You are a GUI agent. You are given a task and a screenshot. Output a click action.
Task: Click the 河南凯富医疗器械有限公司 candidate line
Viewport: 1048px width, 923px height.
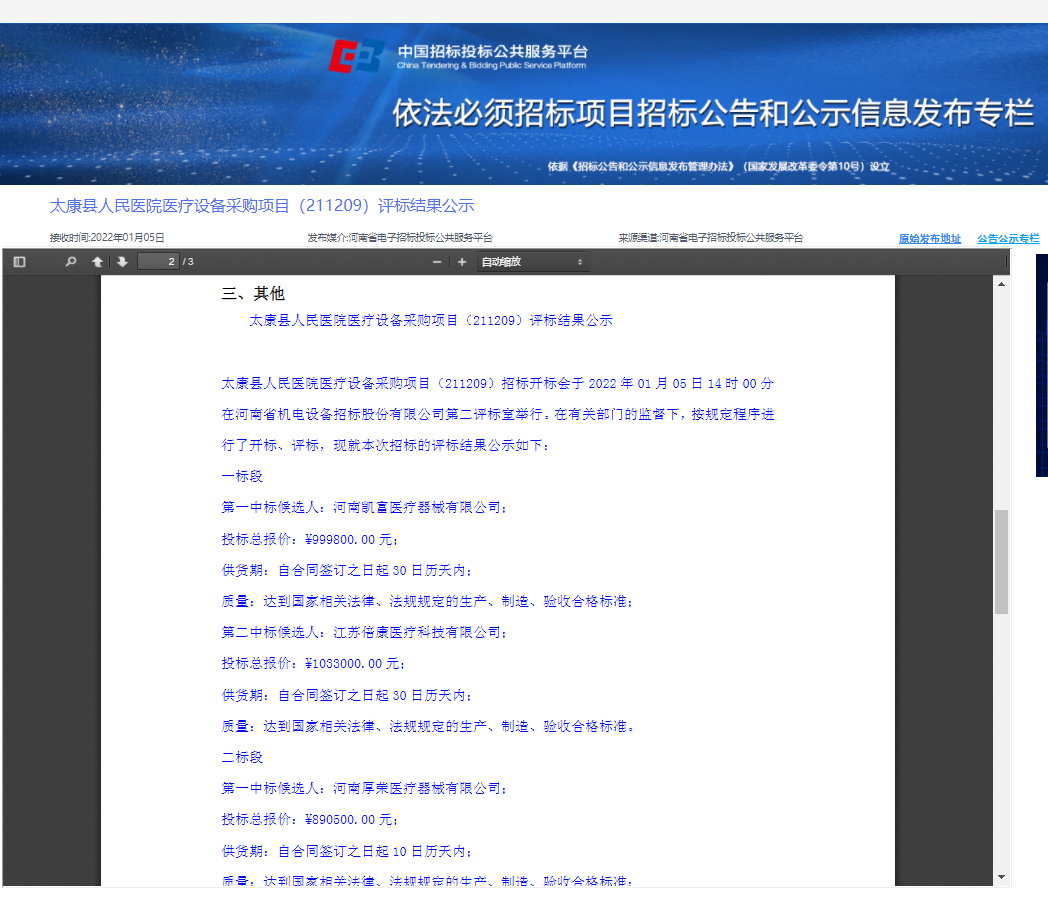pyautogui.click(x=365, y=508)
